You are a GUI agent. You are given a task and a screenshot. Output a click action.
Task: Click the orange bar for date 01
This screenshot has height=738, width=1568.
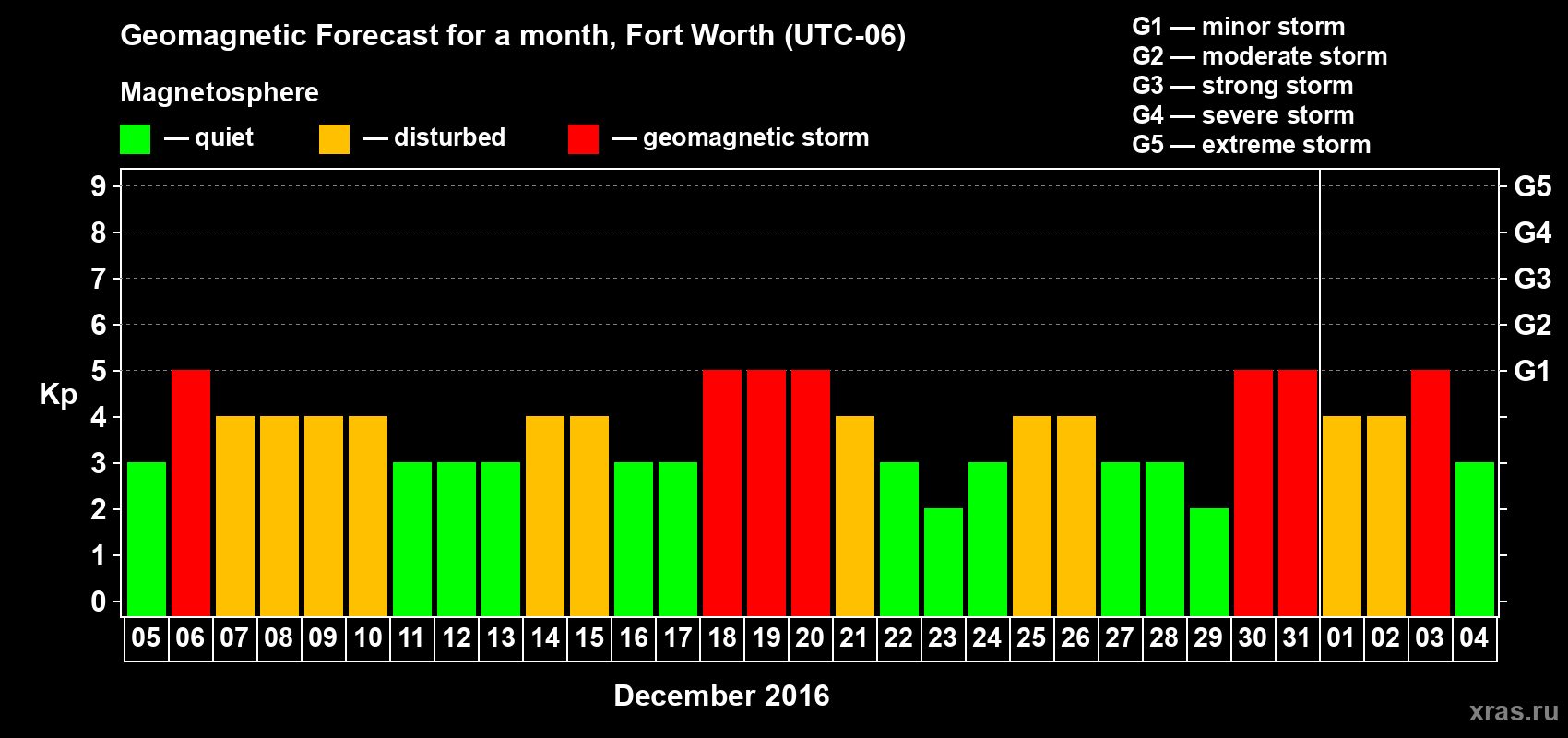(x=1342, y=517)
